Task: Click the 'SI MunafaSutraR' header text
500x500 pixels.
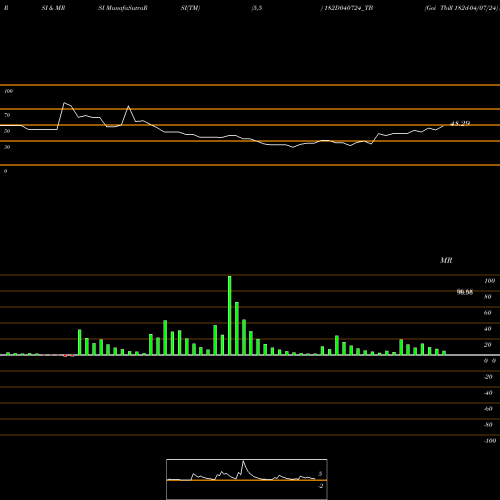Action: tap(123, 8)
